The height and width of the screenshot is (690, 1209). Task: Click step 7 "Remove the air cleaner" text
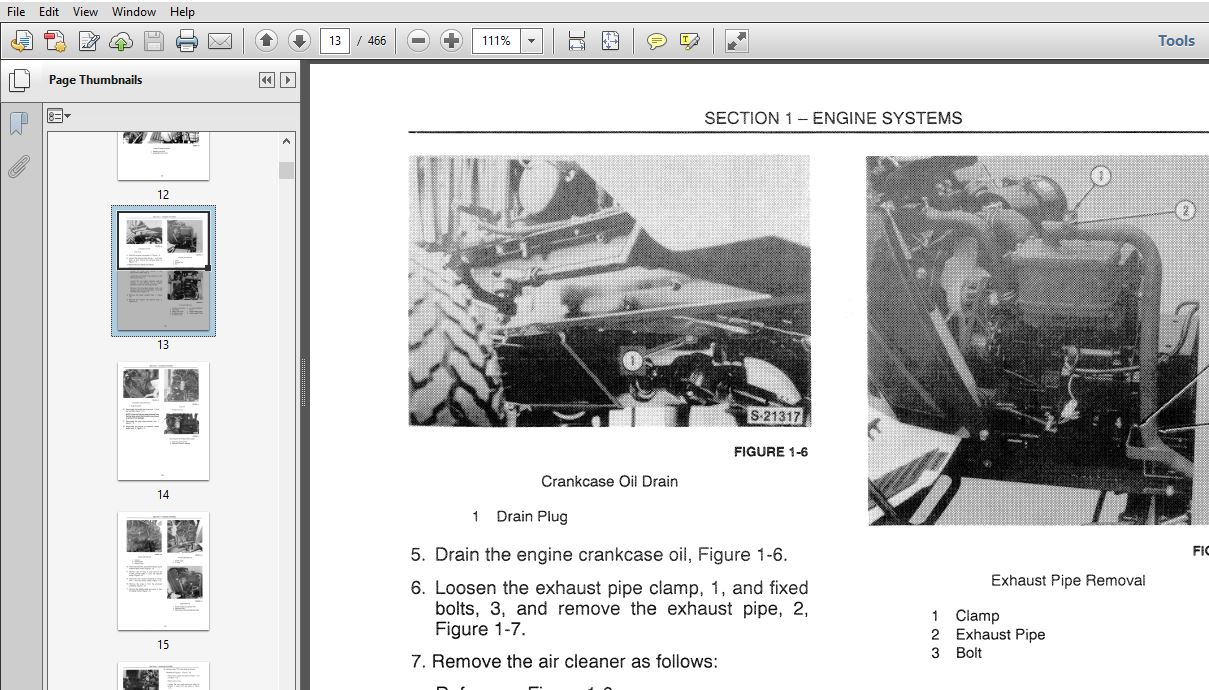coord(564,662)
